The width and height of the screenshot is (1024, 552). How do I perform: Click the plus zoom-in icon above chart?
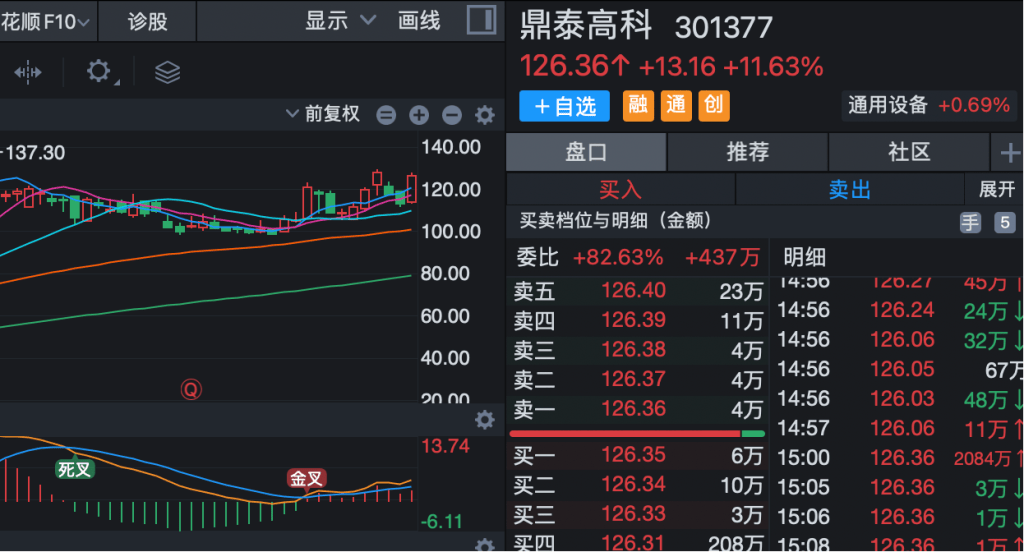click(x=419, y=115)
